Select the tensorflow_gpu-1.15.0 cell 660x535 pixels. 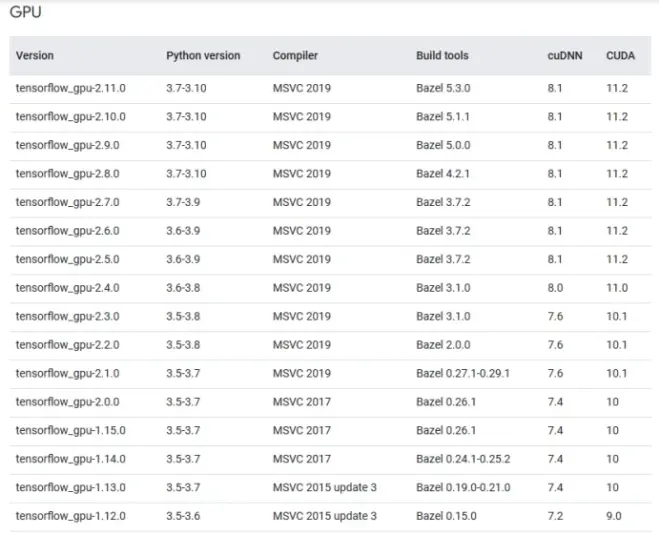click(70, 430)
